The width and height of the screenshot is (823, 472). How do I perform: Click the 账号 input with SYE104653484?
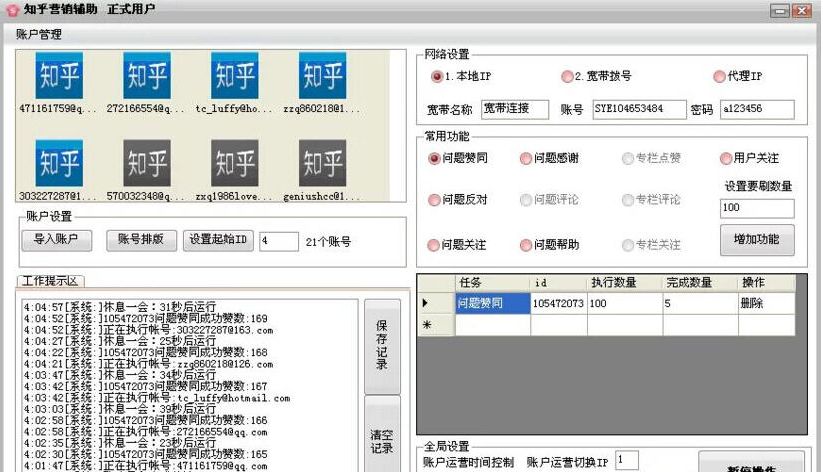(639, 109)
